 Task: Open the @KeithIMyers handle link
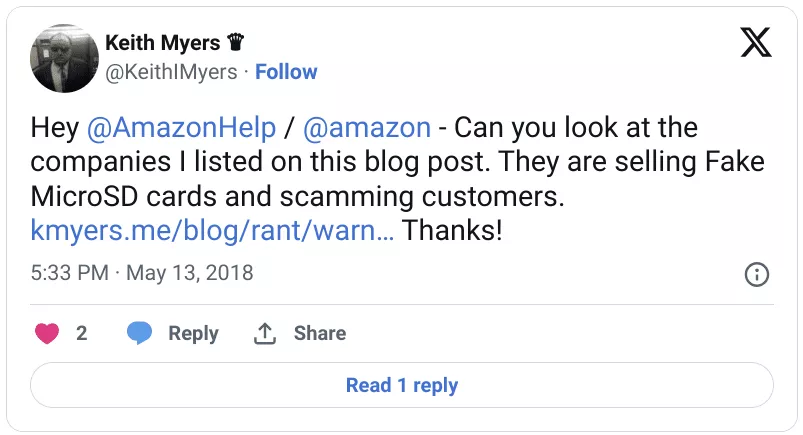[x=171, y=72]
